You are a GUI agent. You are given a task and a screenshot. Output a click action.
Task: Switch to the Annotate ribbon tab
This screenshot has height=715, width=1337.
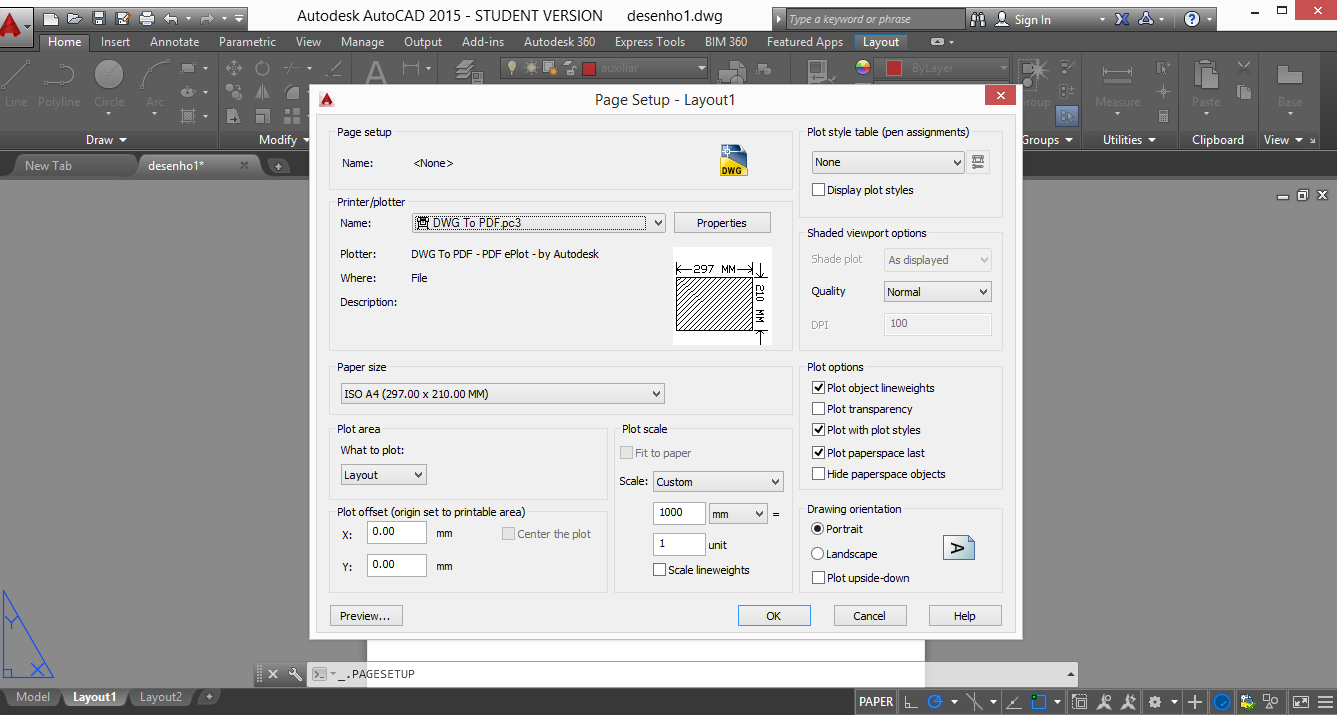174,42
